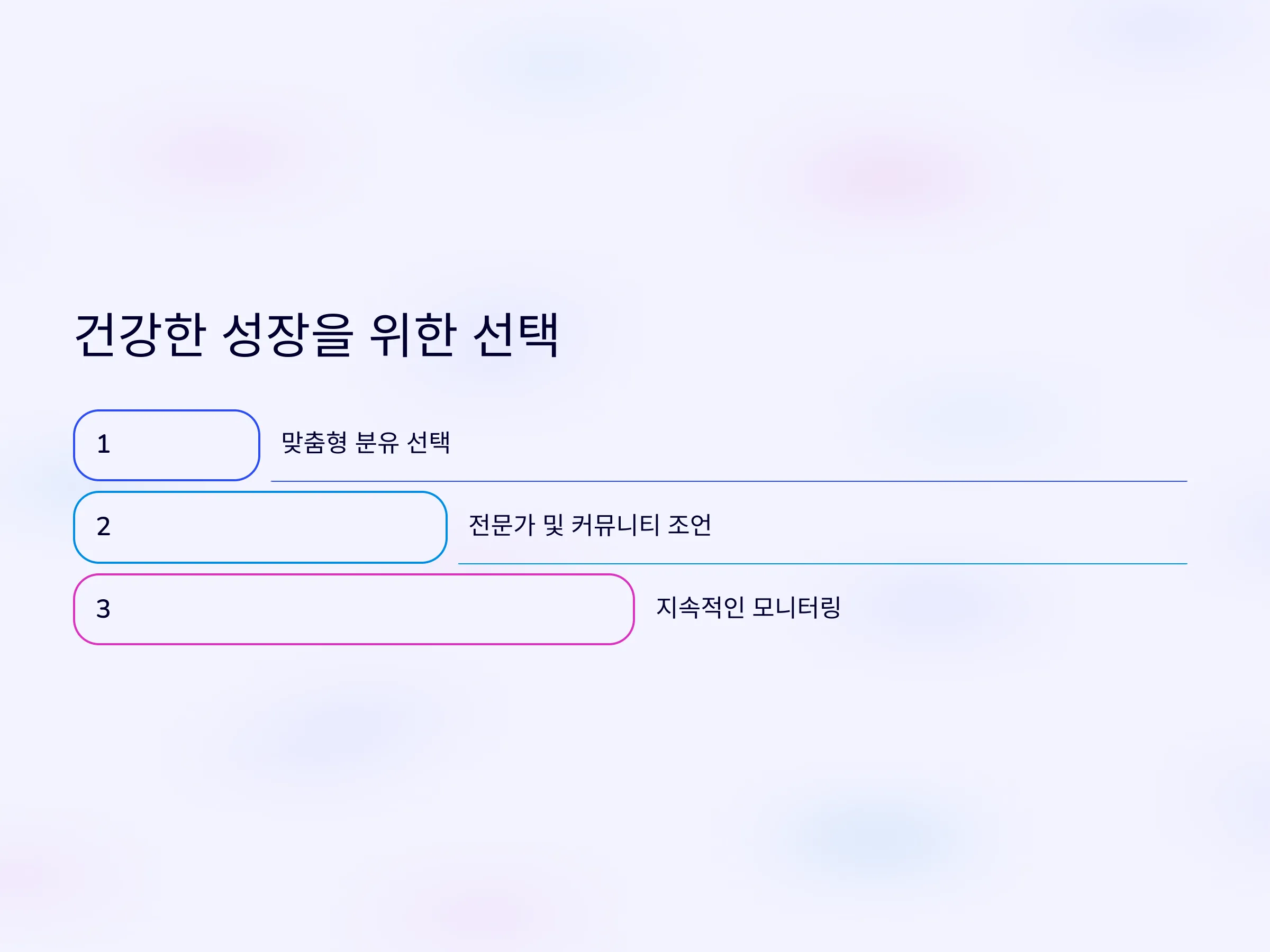Click the word 분유 in first item

[377, 443]
